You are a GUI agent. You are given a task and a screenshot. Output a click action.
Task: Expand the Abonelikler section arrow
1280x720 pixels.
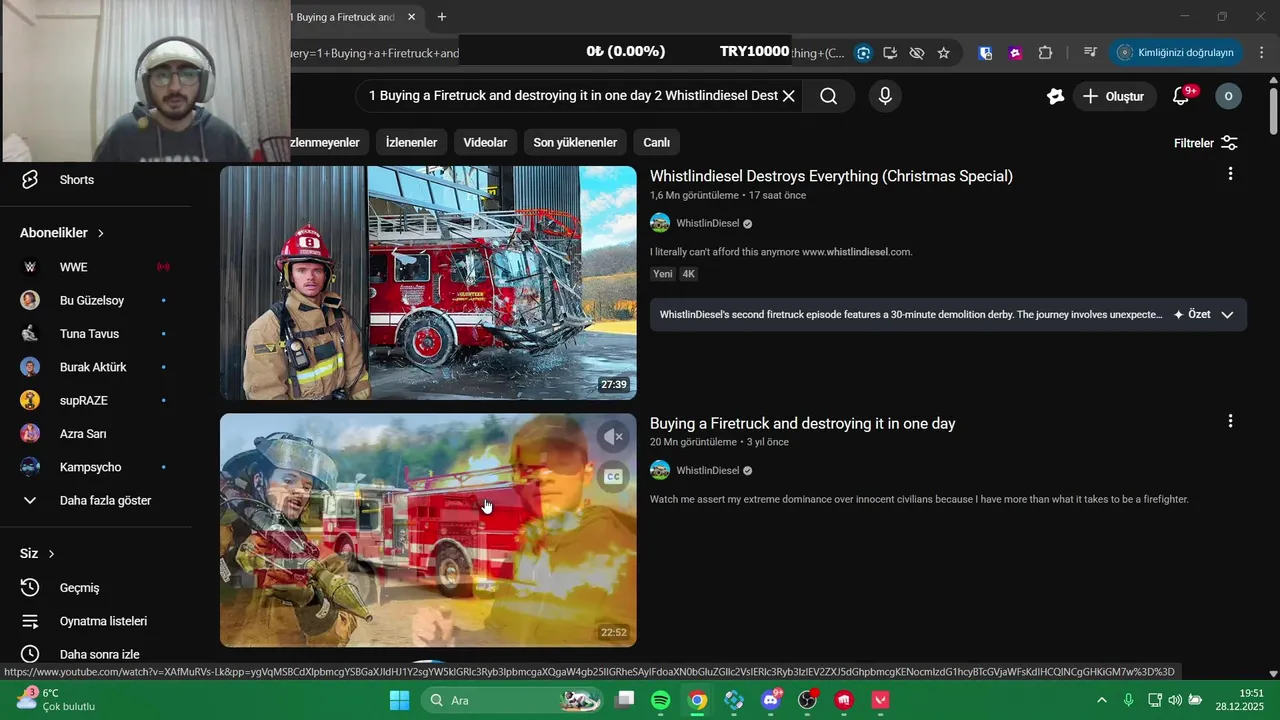[x=101, y=233]
